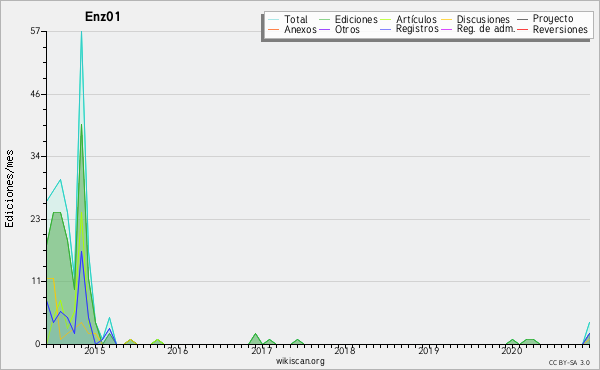Click the cyan Total peak at 57
The width and height of the screenshot is (600, 370).
click(82, 32)
